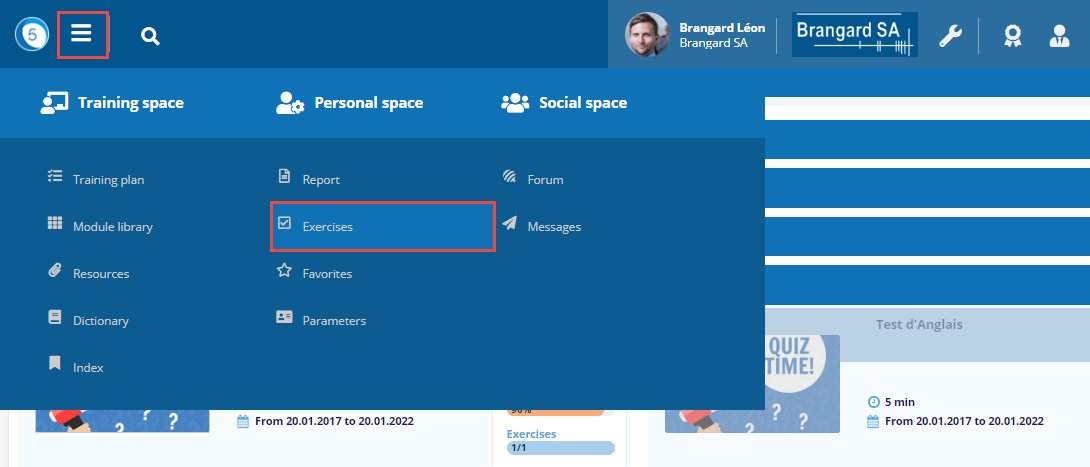Click the Brangard SA company logo
1090x467 pixels.
coord(855,35)
